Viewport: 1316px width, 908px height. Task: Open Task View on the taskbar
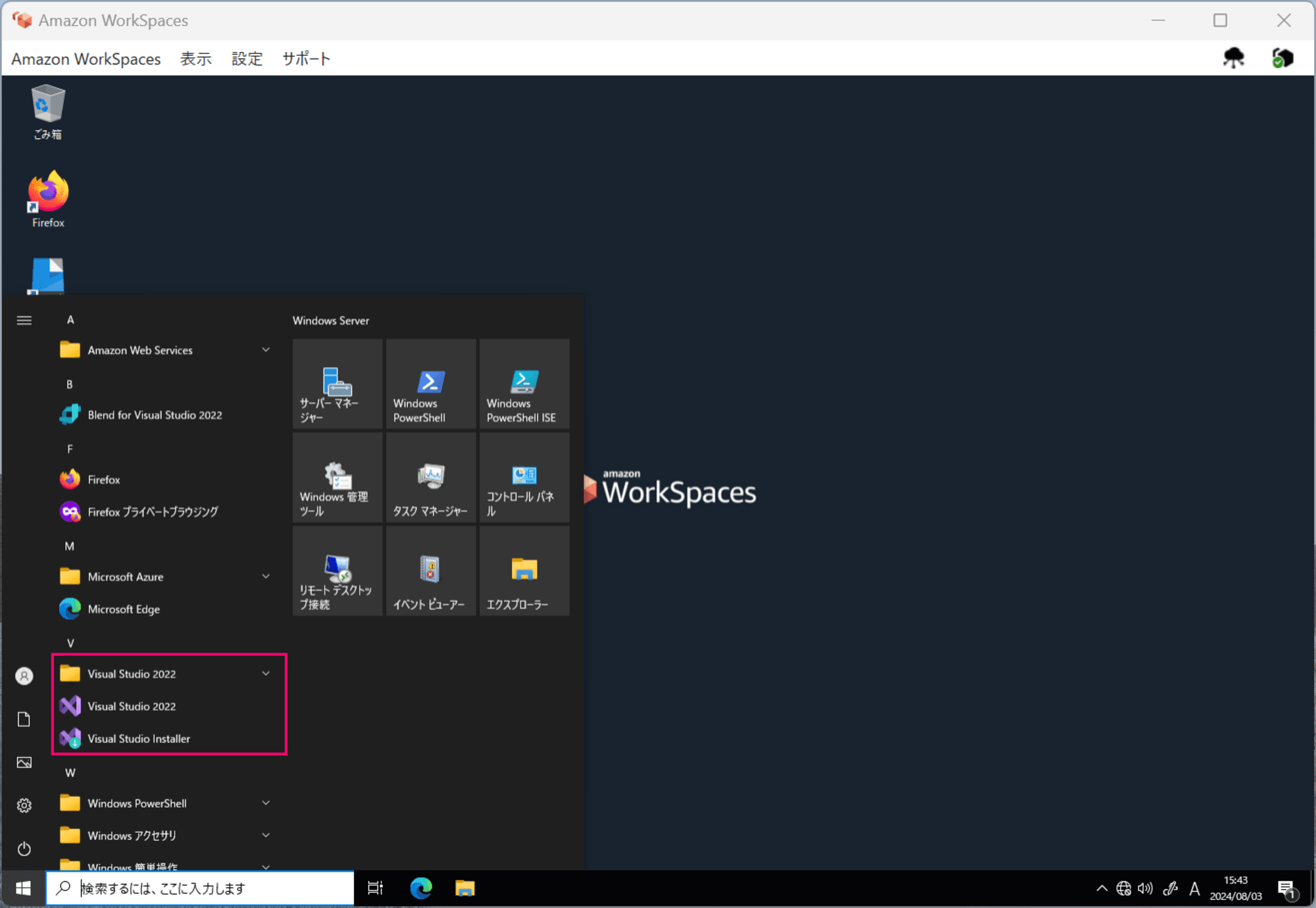click(375, 888)
